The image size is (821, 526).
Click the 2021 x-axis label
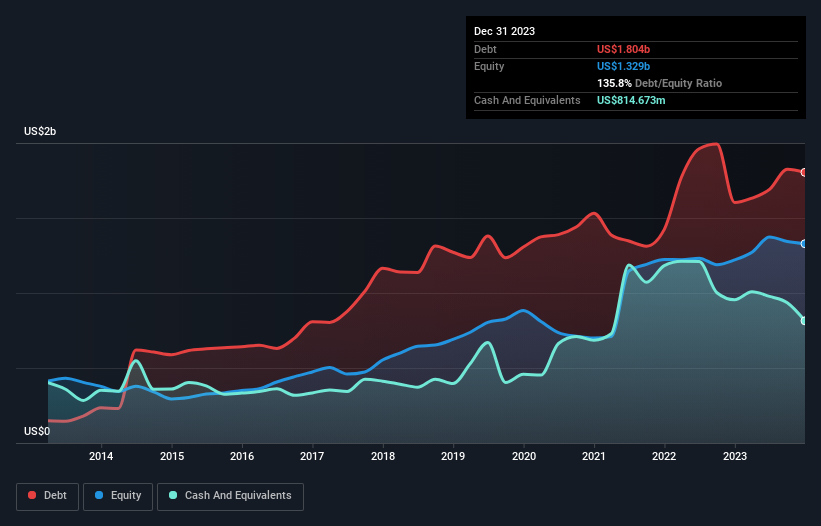point(594,456)
